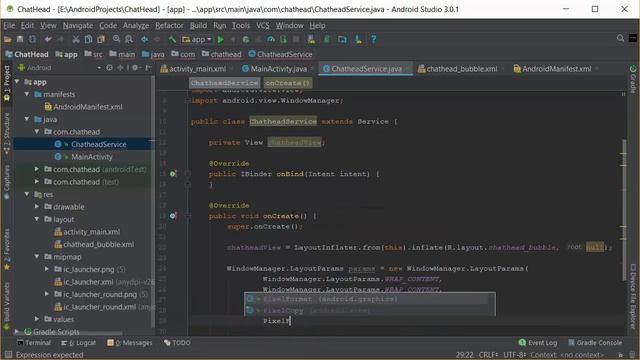The width and height of the screenshot is (640, 360).
Task: Click the Find magnifier icon
Action: 116,39
